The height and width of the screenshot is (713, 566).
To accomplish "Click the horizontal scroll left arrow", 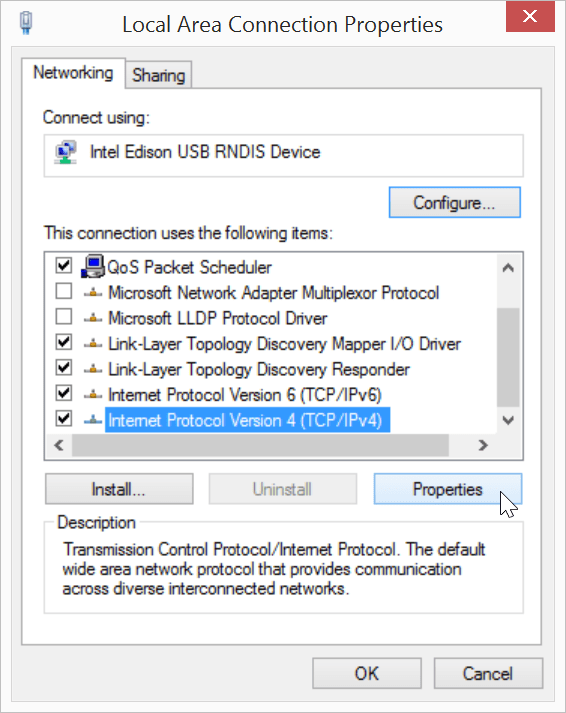I will tap(59, 445).
